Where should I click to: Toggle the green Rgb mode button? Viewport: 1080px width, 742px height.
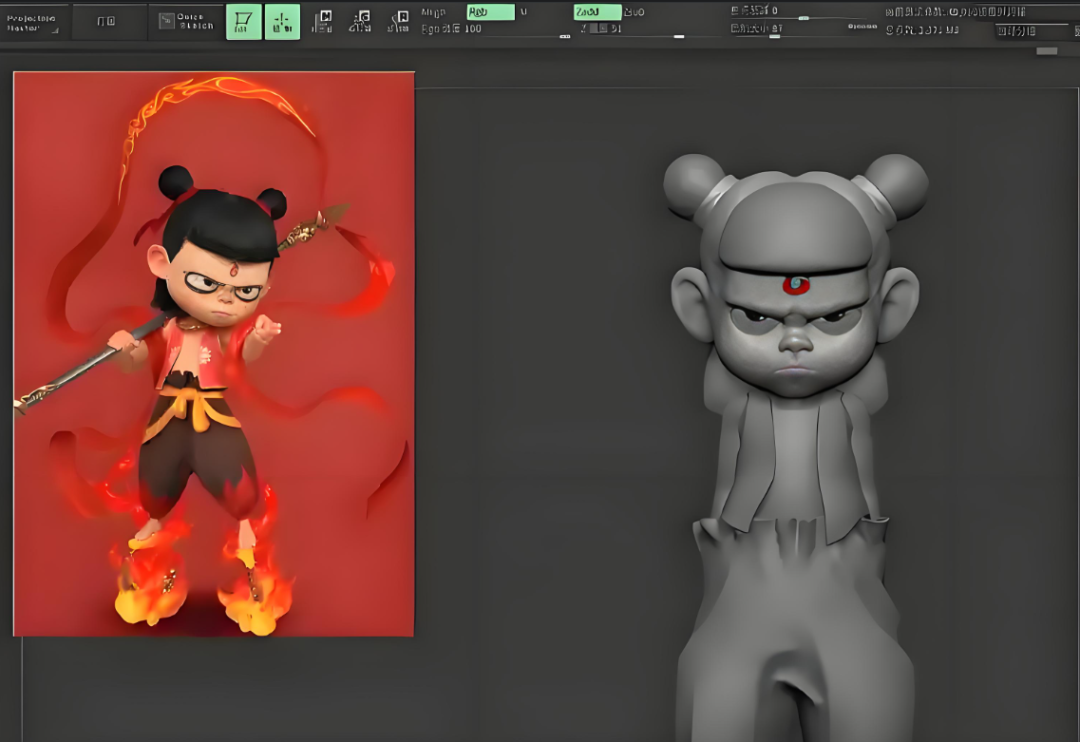pyautogui.click(x=490, y=12)
